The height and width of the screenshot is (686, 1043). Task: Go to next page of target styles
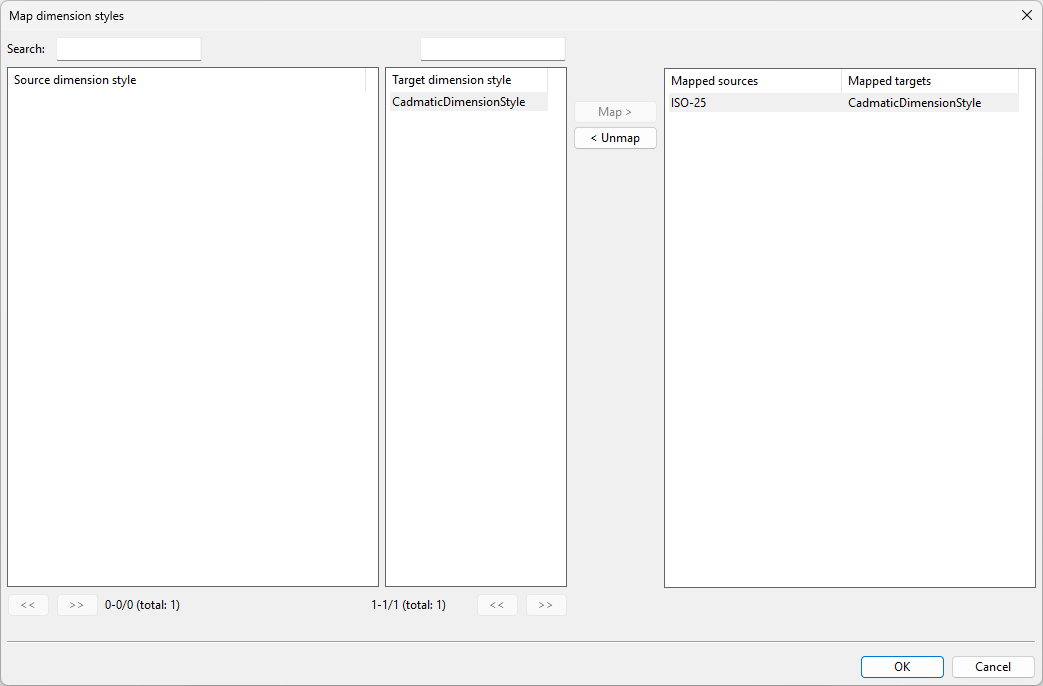pyautogui.click(x=546, y=605)
